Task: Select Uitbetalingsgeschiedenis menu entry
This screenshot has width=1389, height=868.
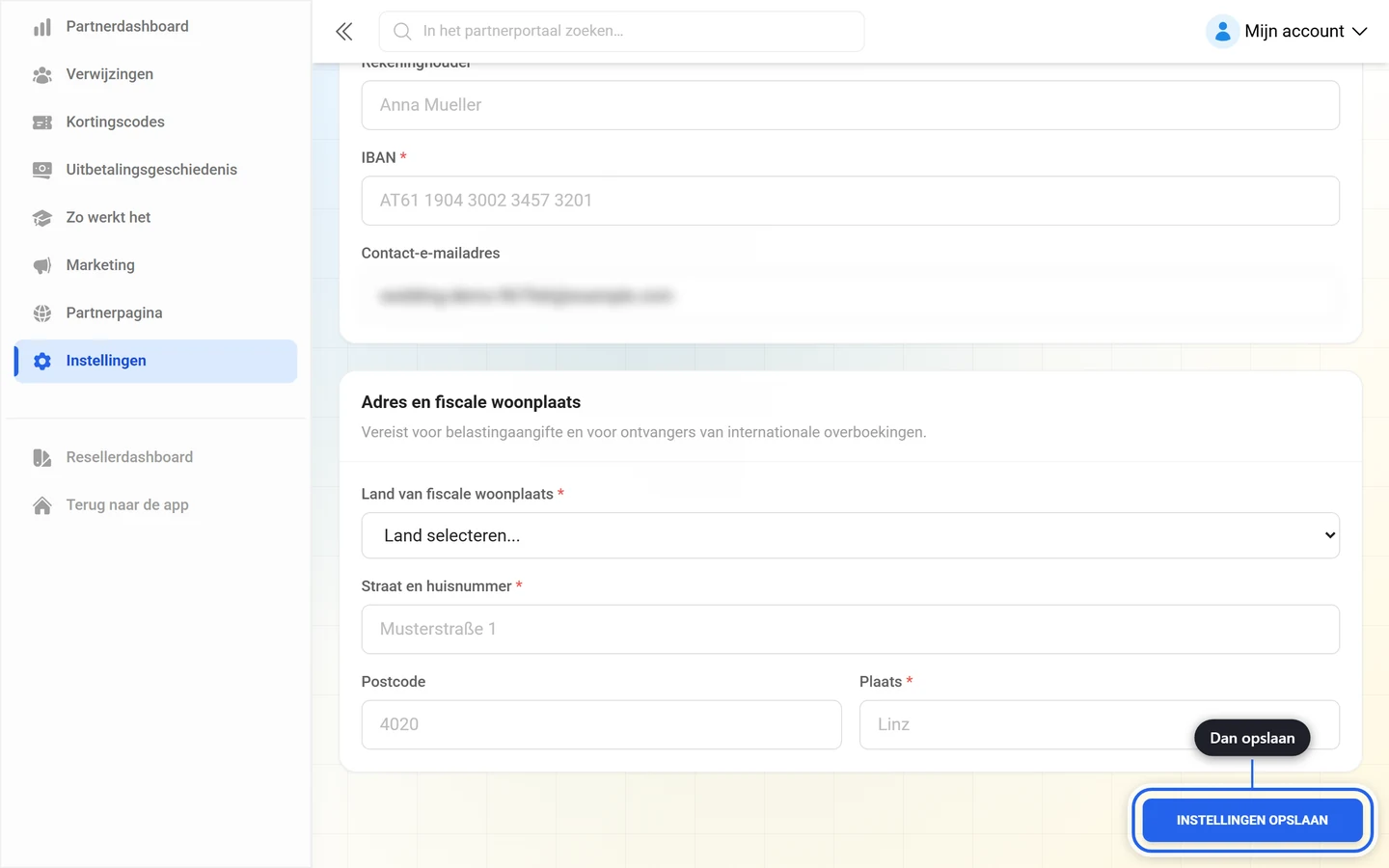Action: click(x=155, y=170)
